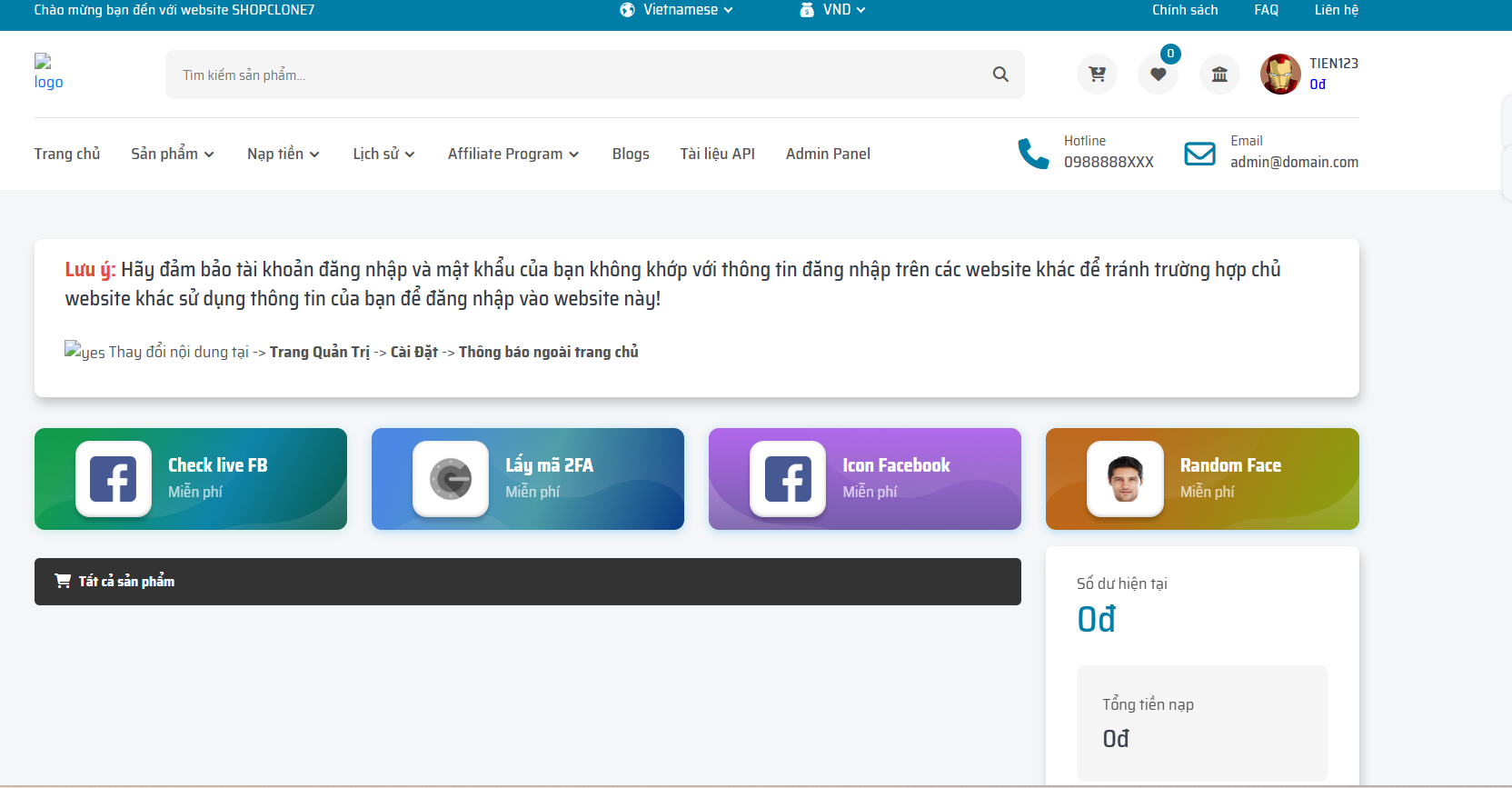Click the hotline phone icon
The height and width of the screenshot is (788, 1512).
pos(1033,154)
